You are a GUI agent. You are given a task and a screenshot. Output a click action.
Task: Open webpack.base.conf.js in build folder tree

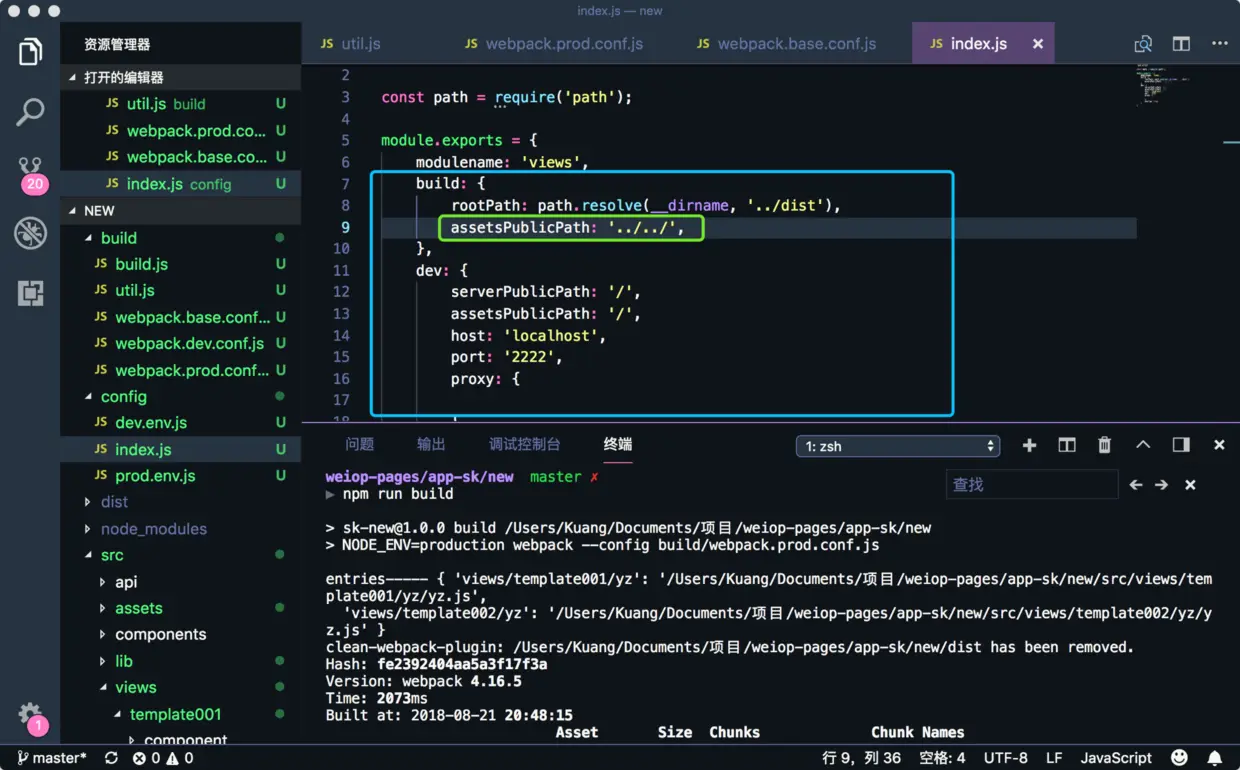180,317
